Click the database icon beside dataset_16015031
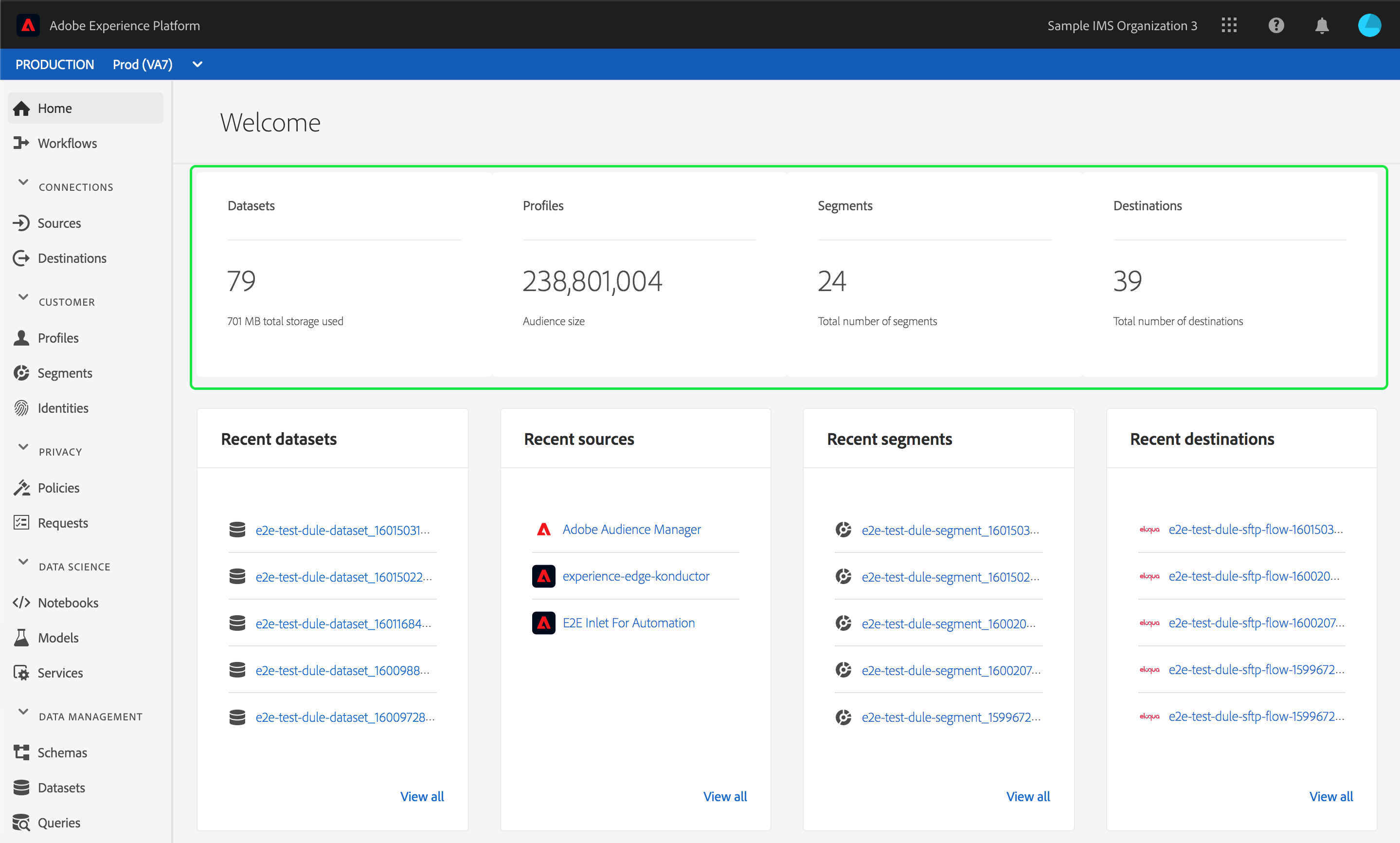1400x843 pixels. pos(237,530)
